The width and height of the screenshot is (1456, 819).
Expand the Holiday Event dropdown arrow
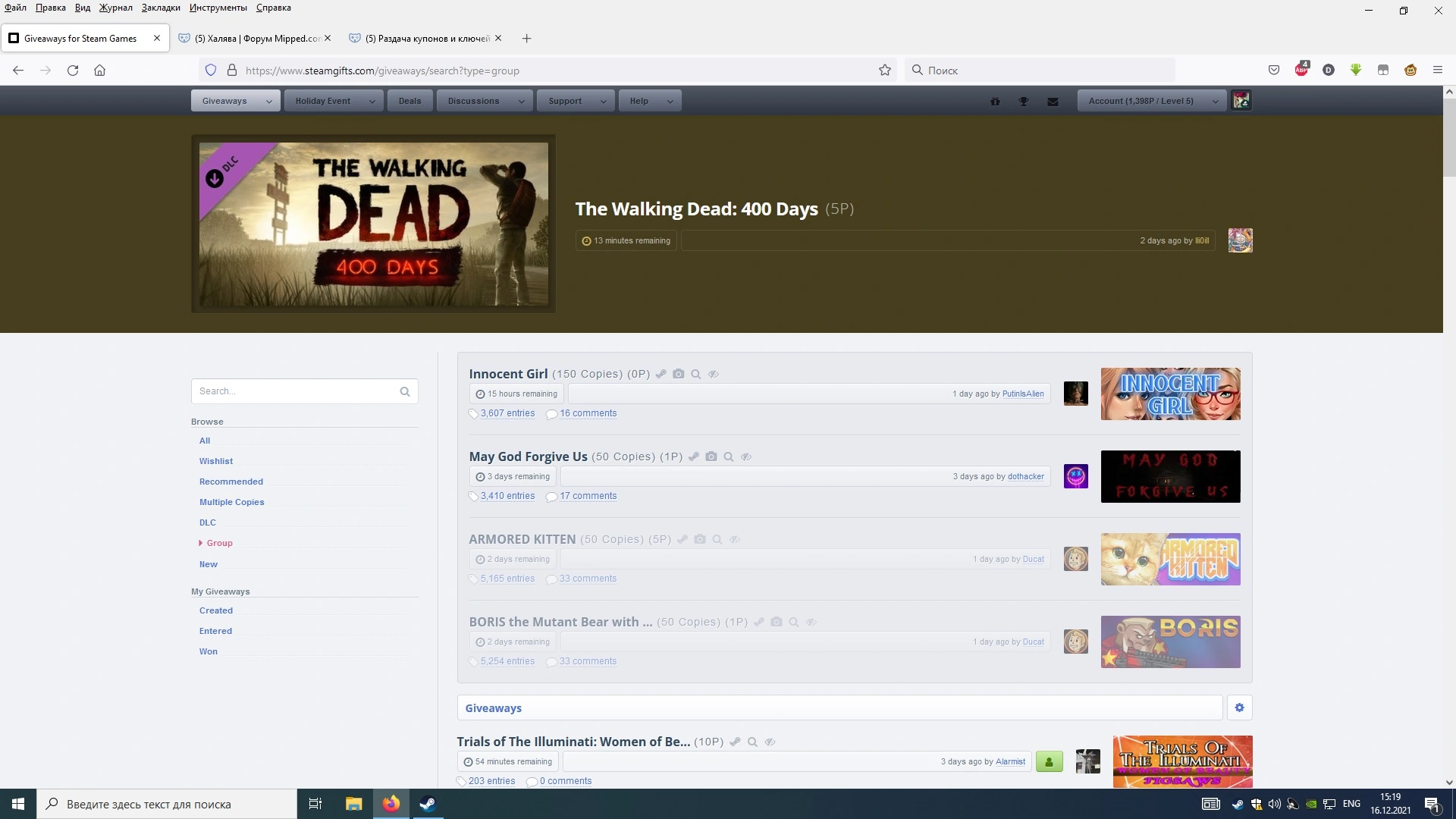click(x=372, y=101)
